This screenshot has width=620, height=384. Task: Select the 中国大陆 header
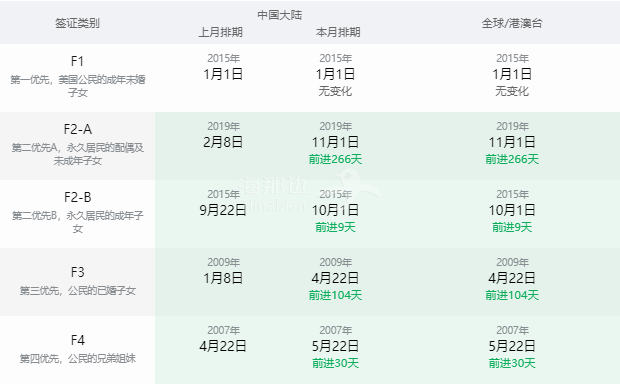280,15
